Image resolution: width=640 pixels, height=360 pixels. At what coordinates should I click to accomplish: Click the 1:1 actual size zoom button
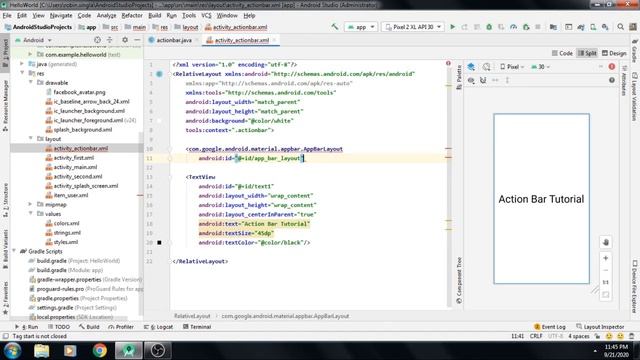click(606, 282)
